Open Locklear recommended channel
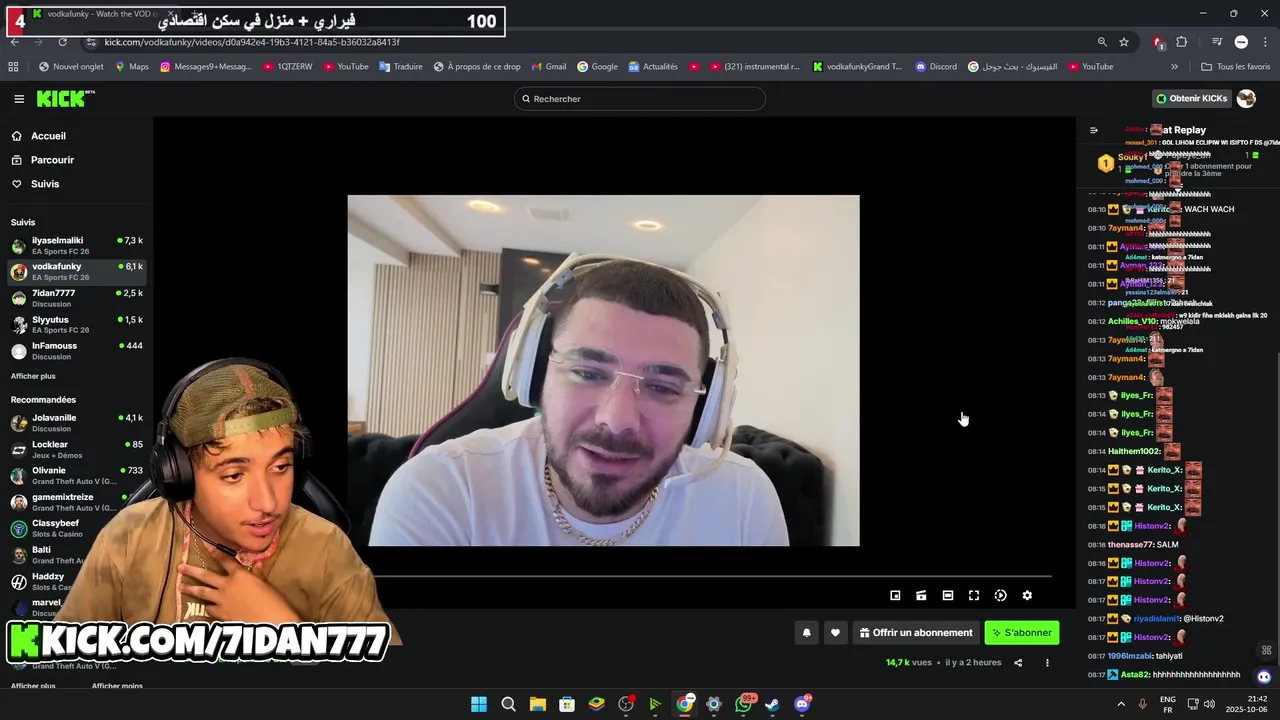This screenshot has height=720, width=1280. point(76,449)
